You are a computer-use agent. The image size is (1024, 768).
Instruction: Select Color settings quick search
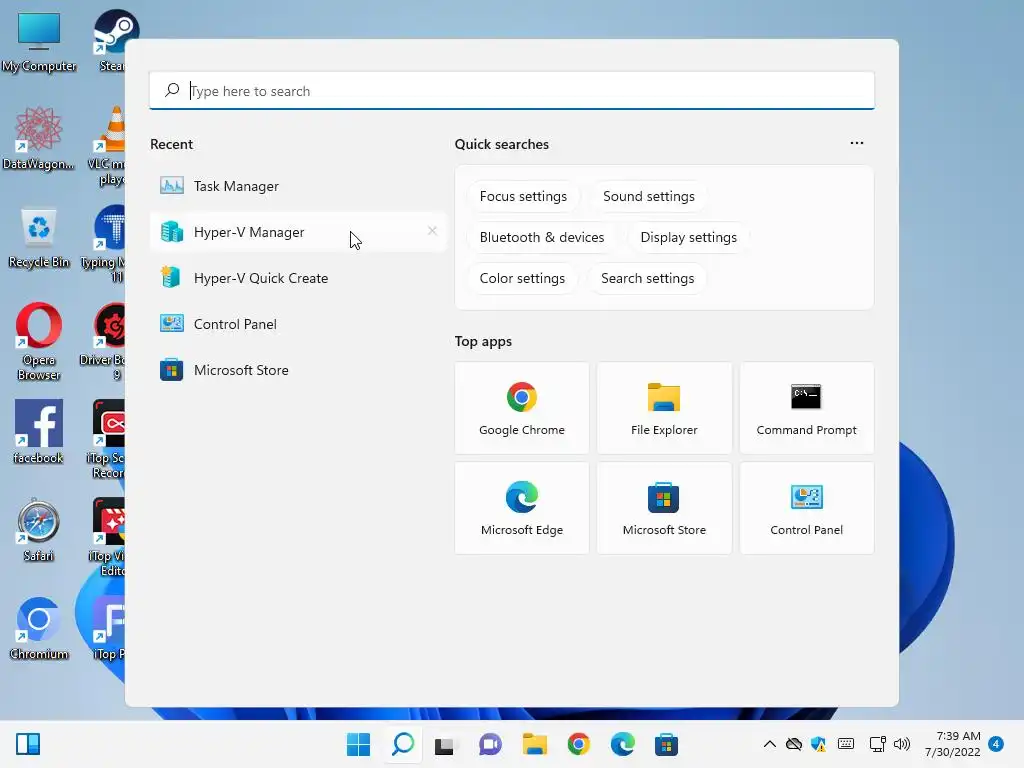point(522,279)
